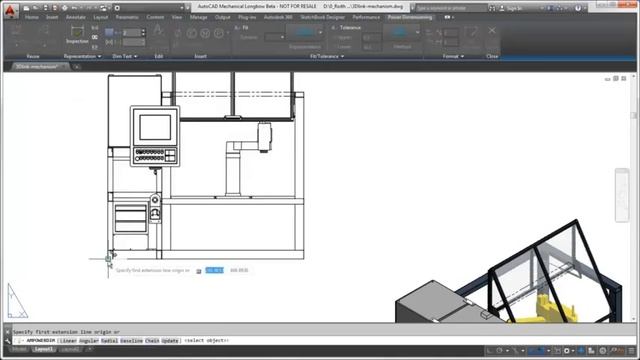
Task: Click the command line close X icon
Action: 7,332
